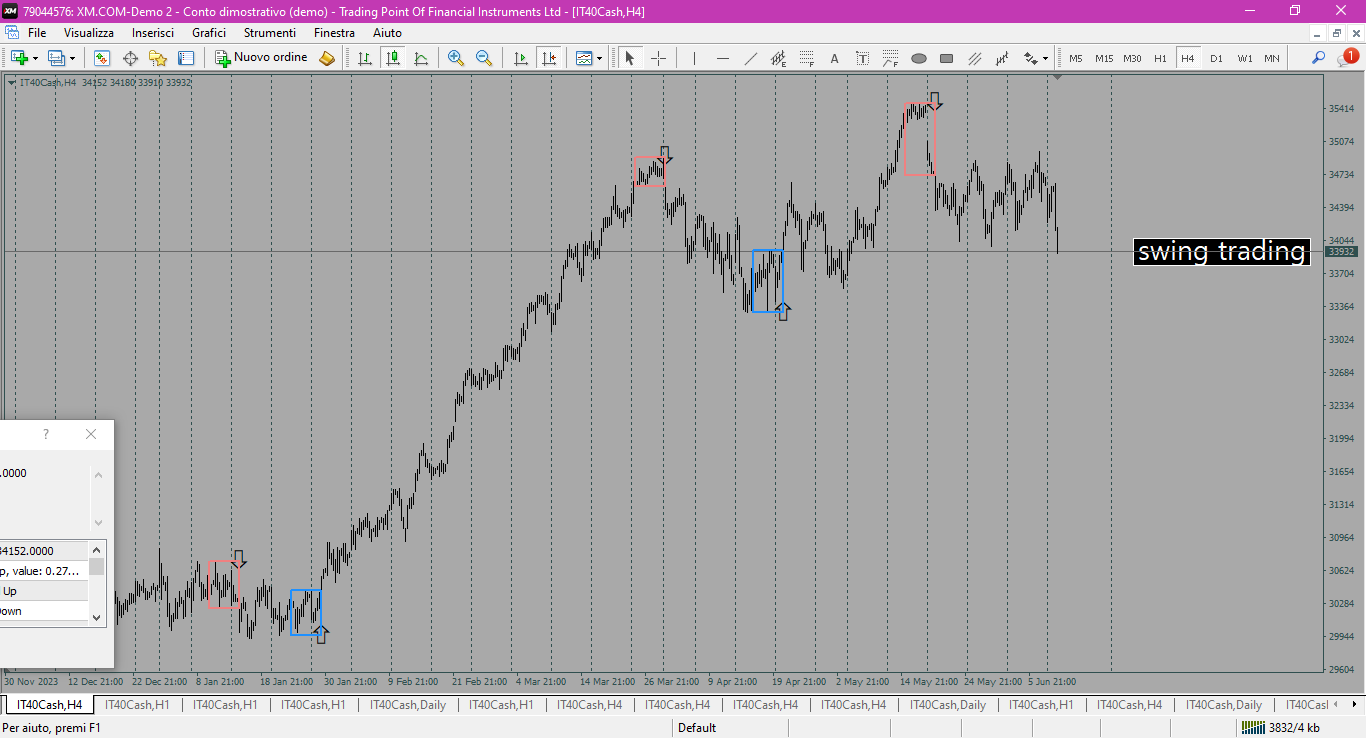Toggle Chart Shift button
1366x738 pixels.
click(548, 58)
